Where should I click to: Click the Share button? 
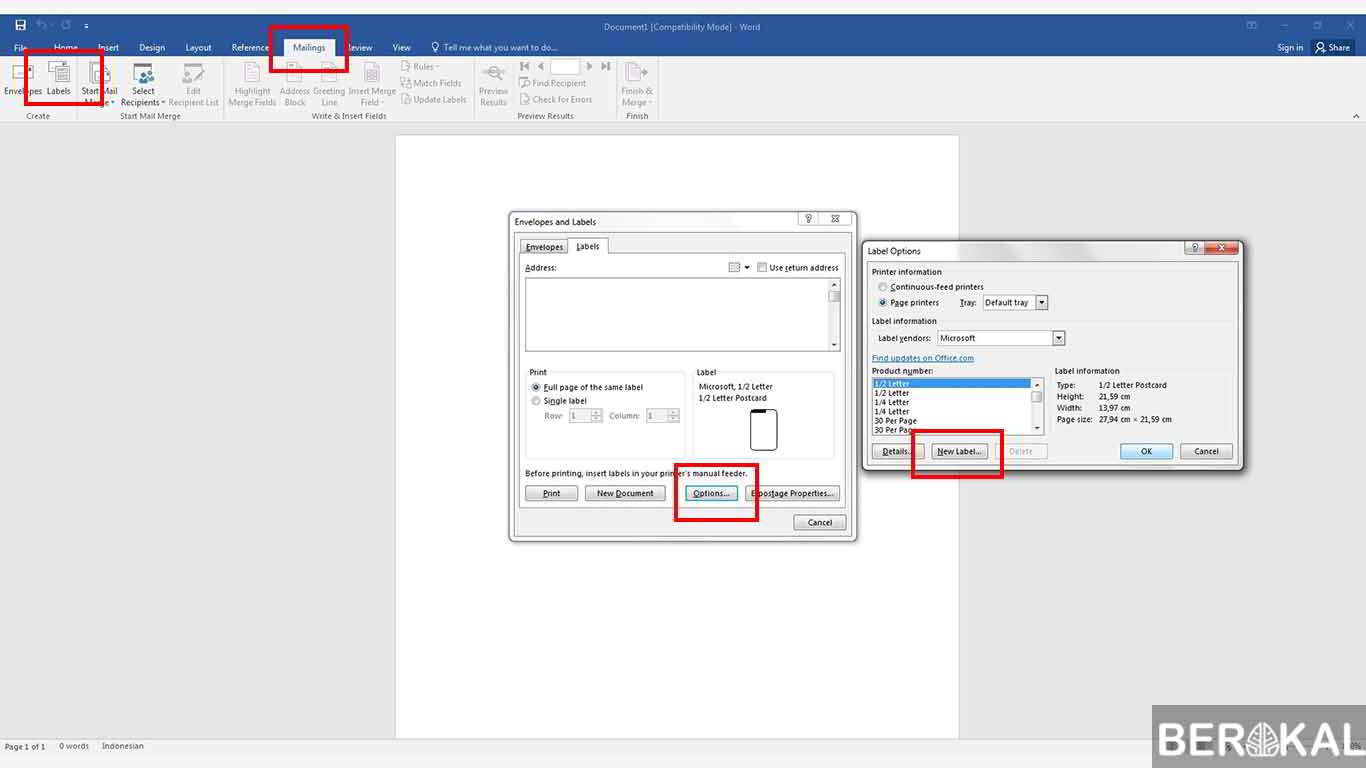1332,47
